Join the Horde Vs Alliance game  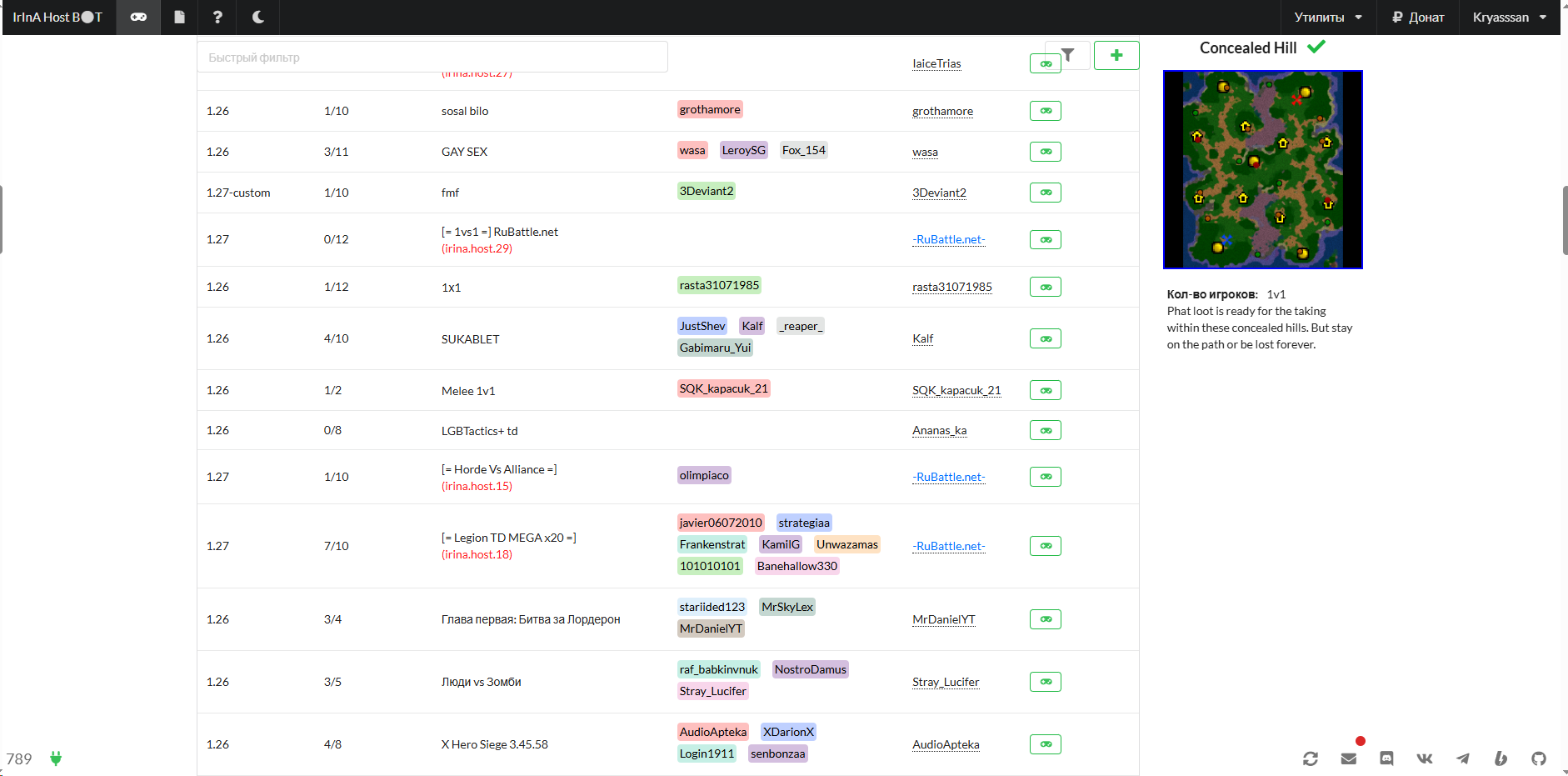(x=1046, y=477)
